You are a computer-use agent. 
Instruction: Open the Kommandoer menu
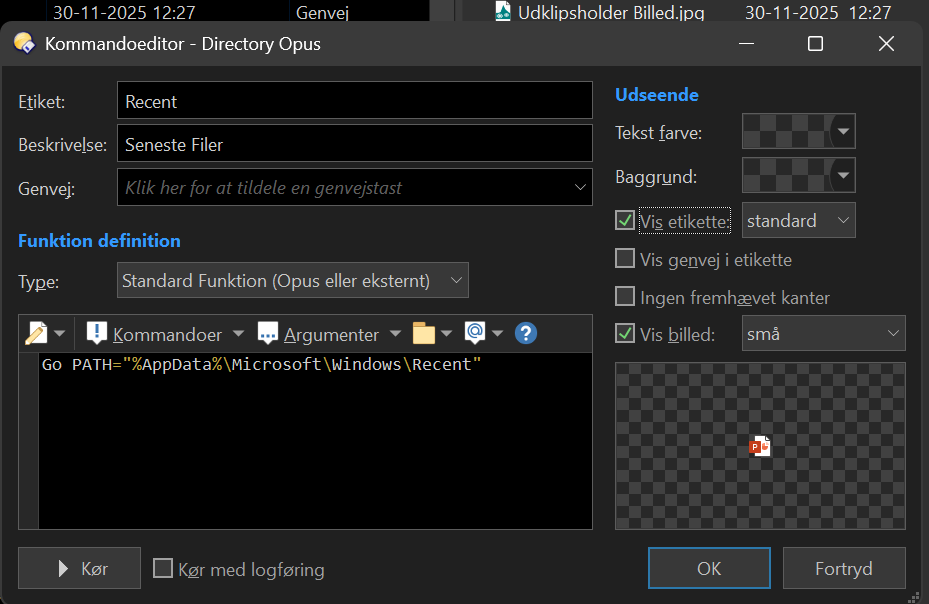coord(167,334)
